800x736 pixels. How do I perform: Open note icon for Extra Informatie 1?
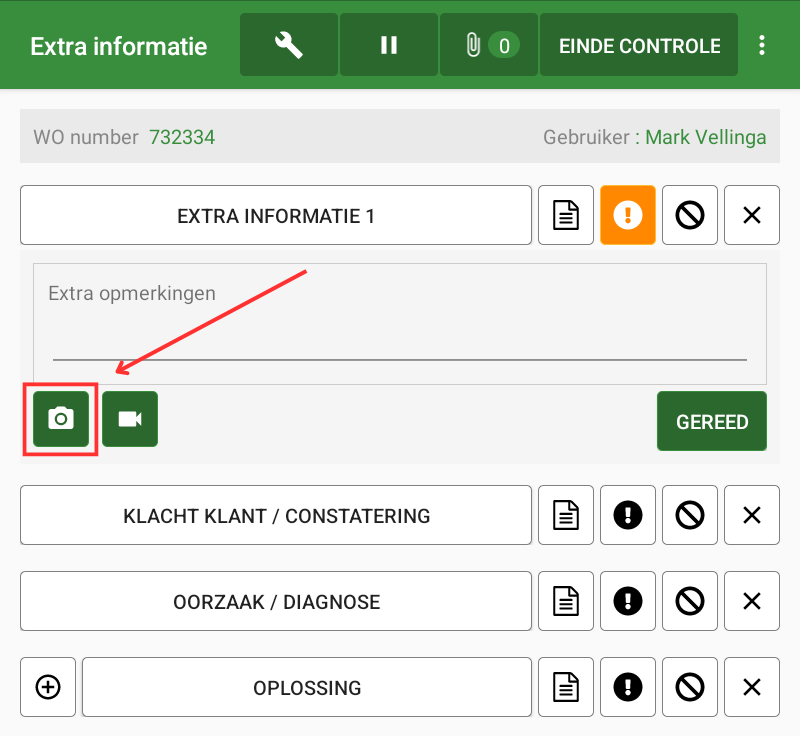(x=566, y=215)
